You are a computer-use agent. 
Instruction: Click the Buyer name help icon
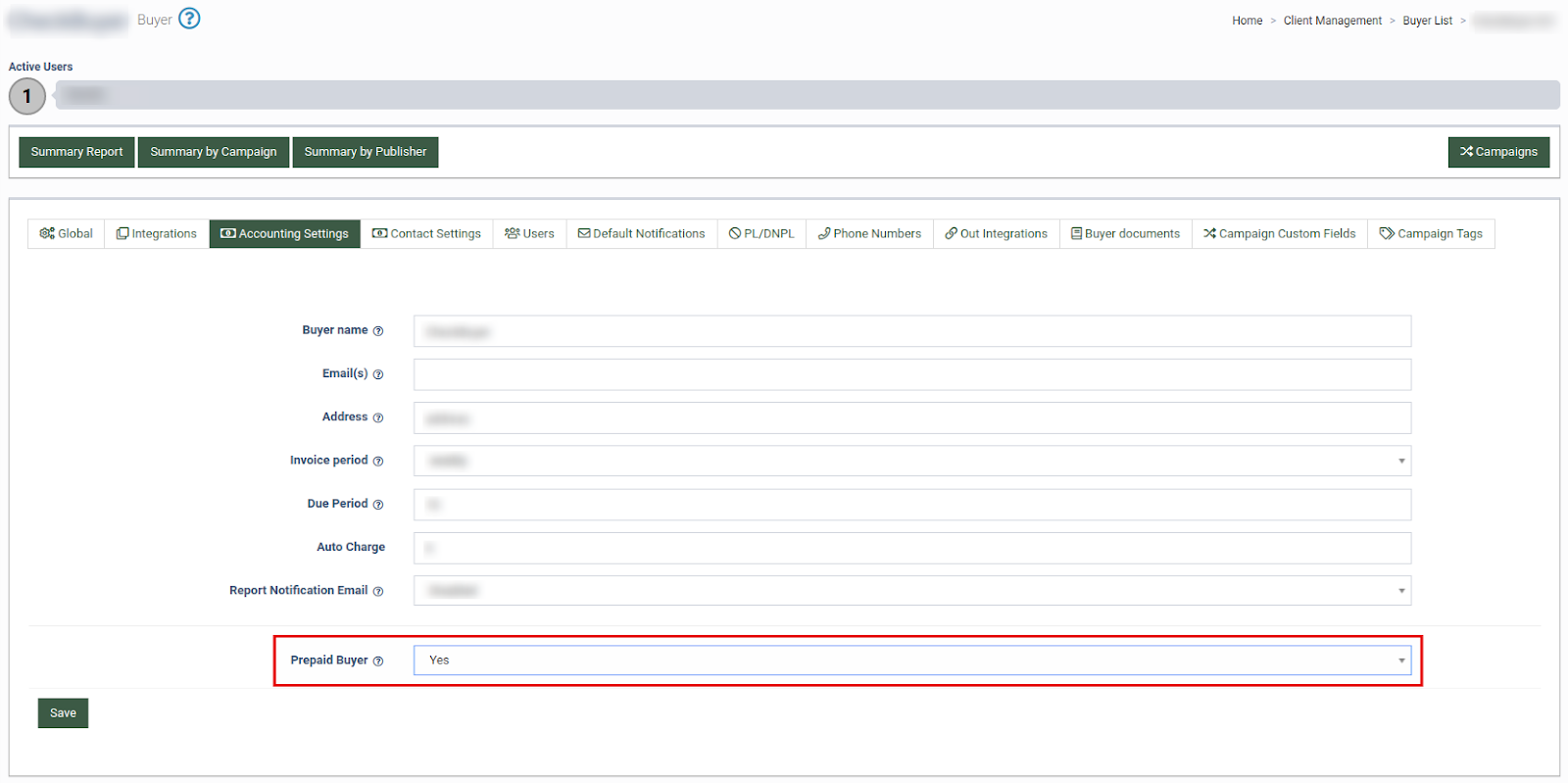pos(378,331)
